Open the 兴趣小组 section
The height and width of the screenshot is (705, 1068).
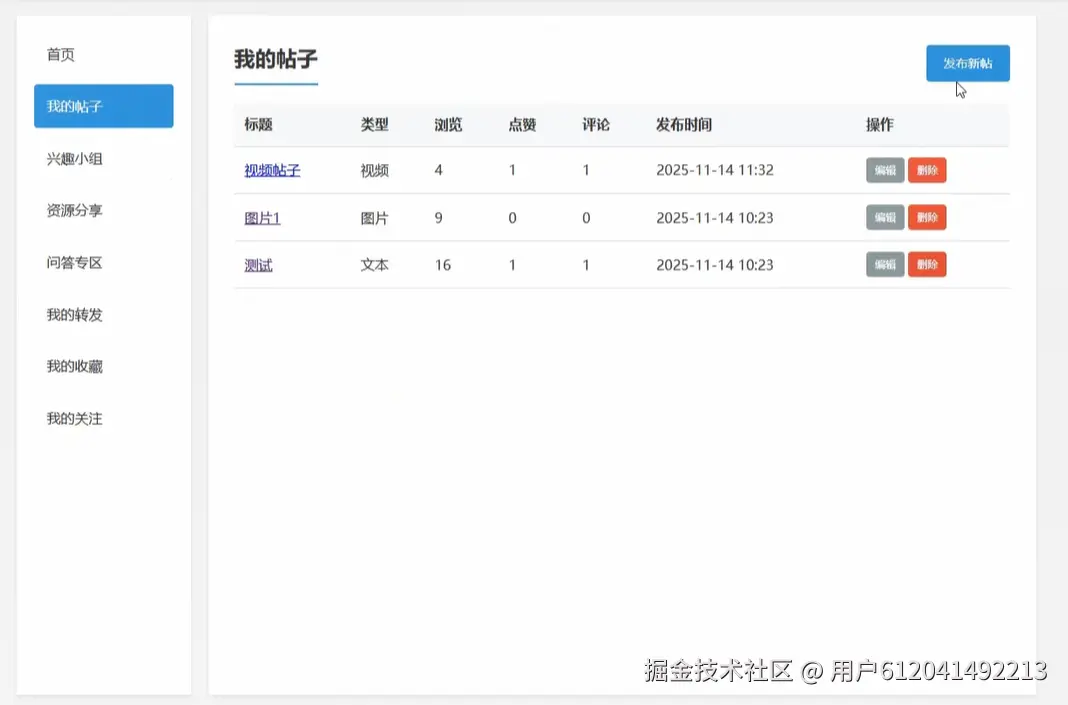click(x=74, y=158)
